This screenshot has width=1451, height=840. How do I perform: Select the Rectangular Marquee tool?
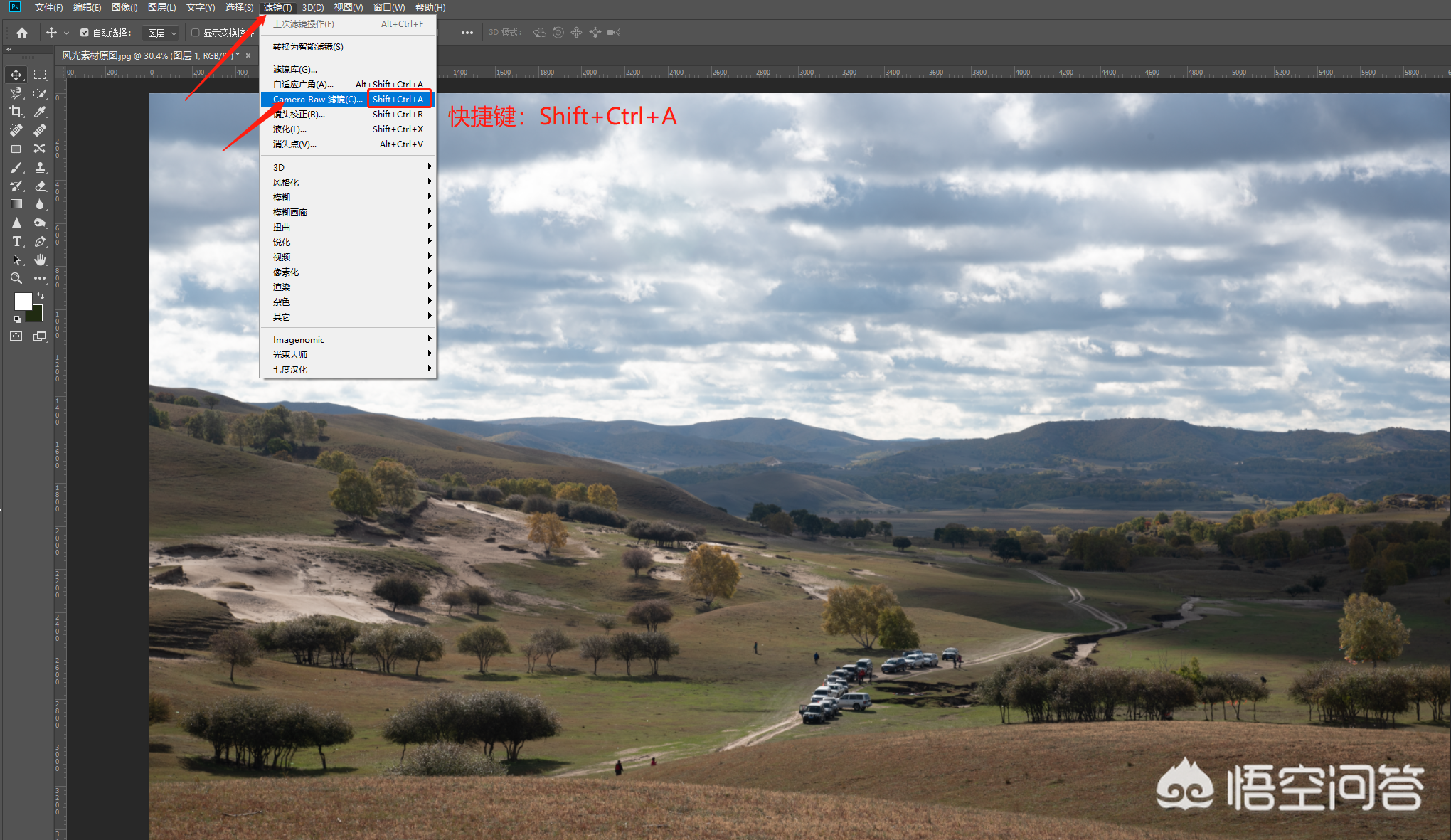click(40, 75)
